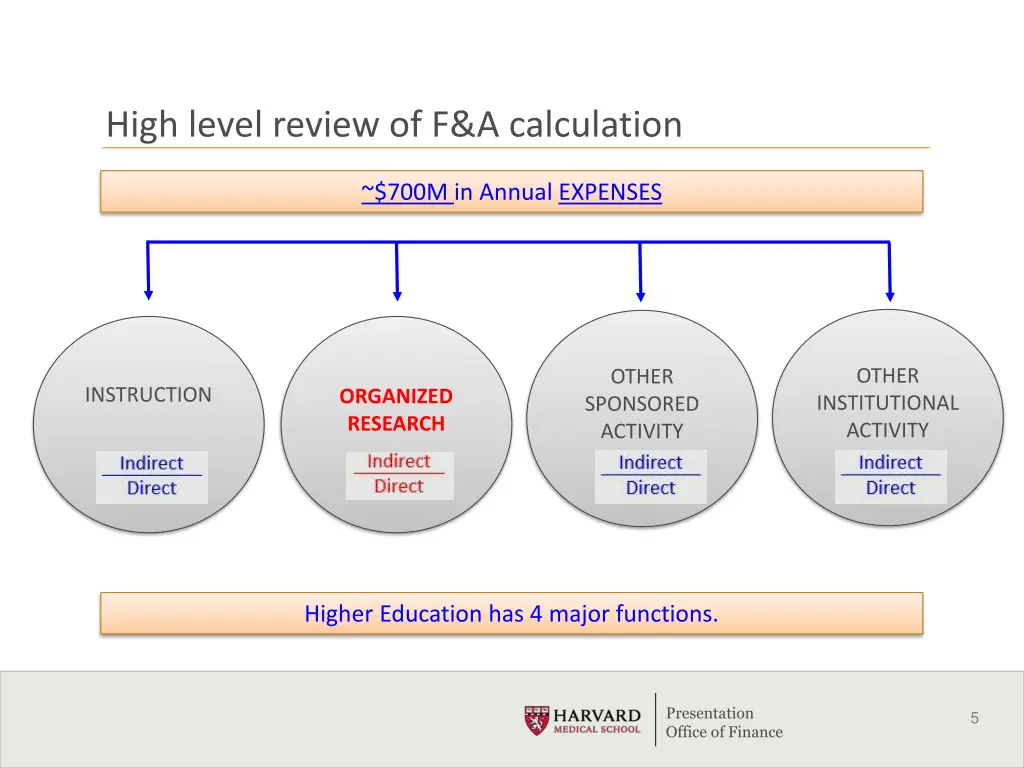This screenshot has width=1024, height=768.
Task: Click the slide number 5
Action: (974, 718)
